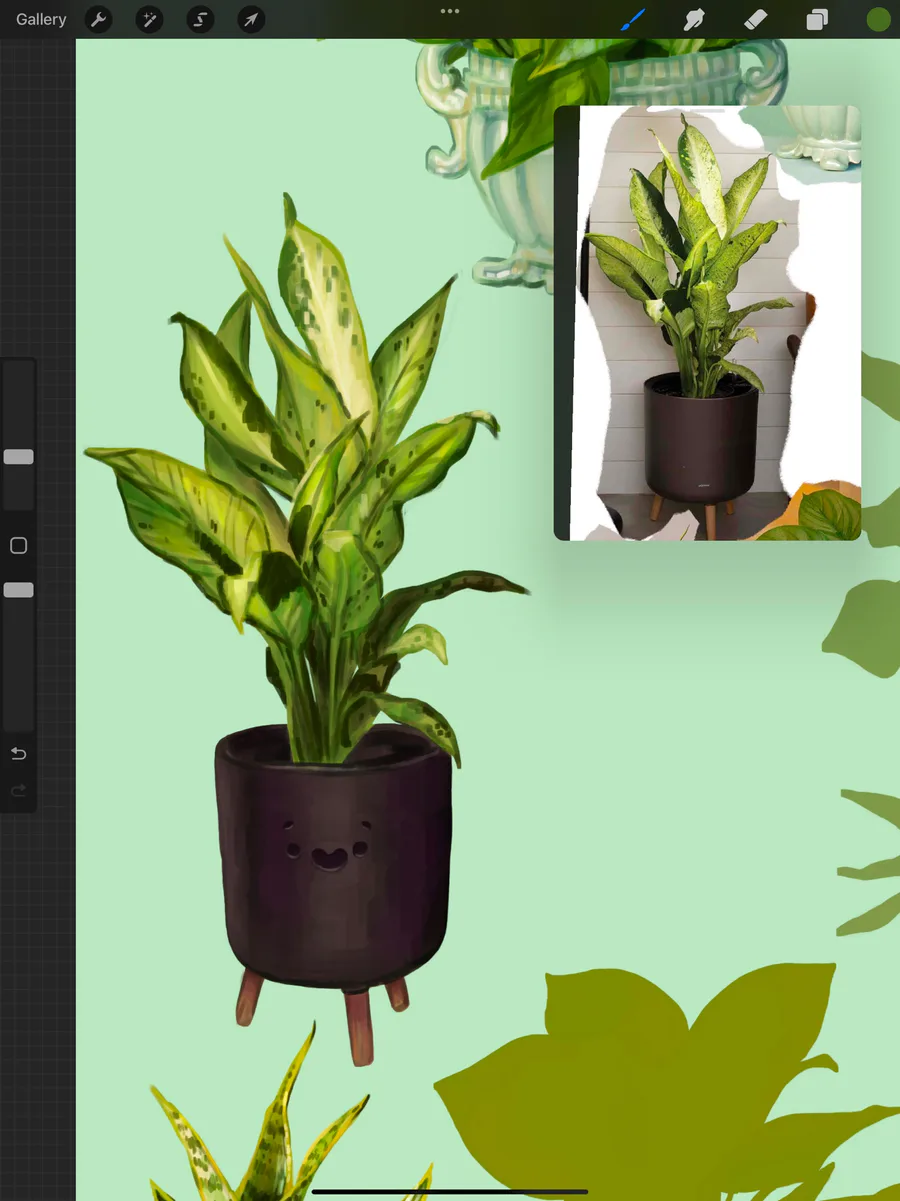Select the Eraser tool
Viewport: 900px width, 1201px height.
tap(756, 19)
